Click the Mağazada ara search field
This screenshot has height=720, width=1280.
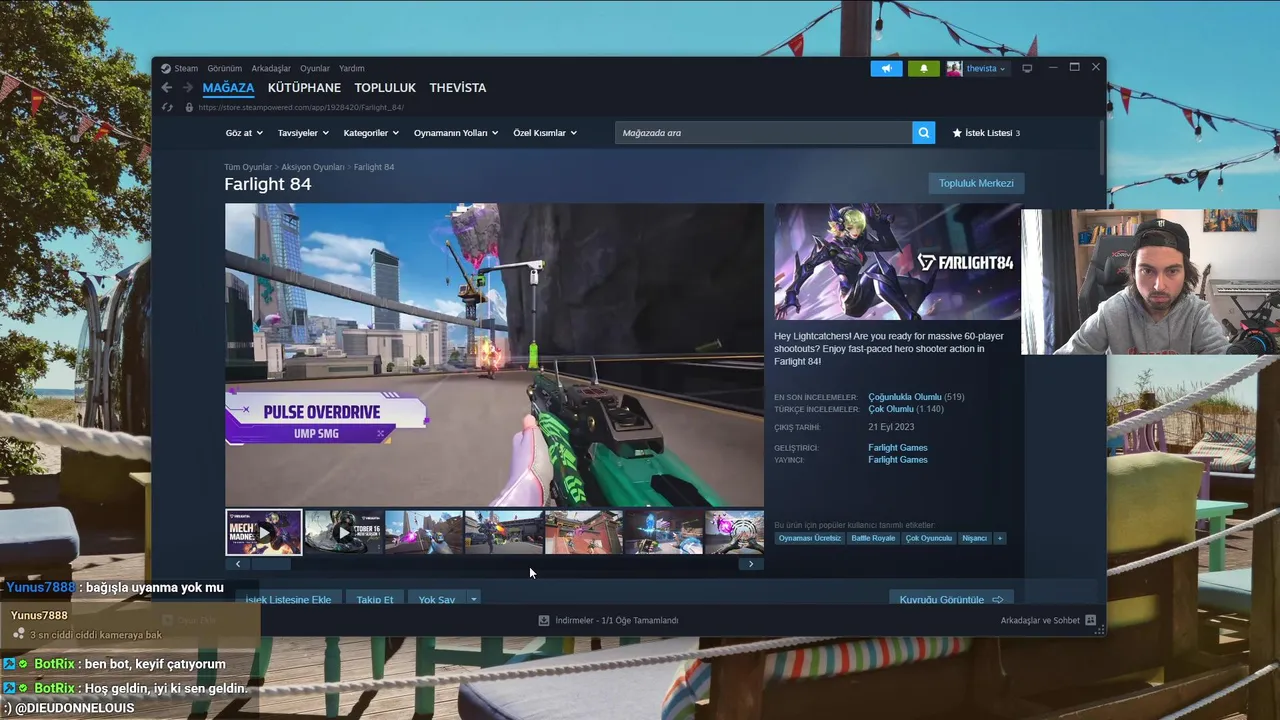pos(763,132)
